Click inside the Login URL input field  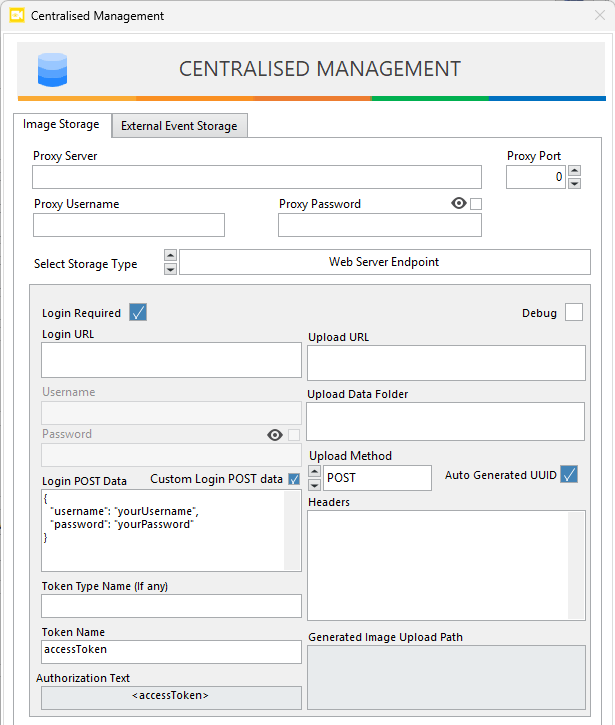coord(171,360)
